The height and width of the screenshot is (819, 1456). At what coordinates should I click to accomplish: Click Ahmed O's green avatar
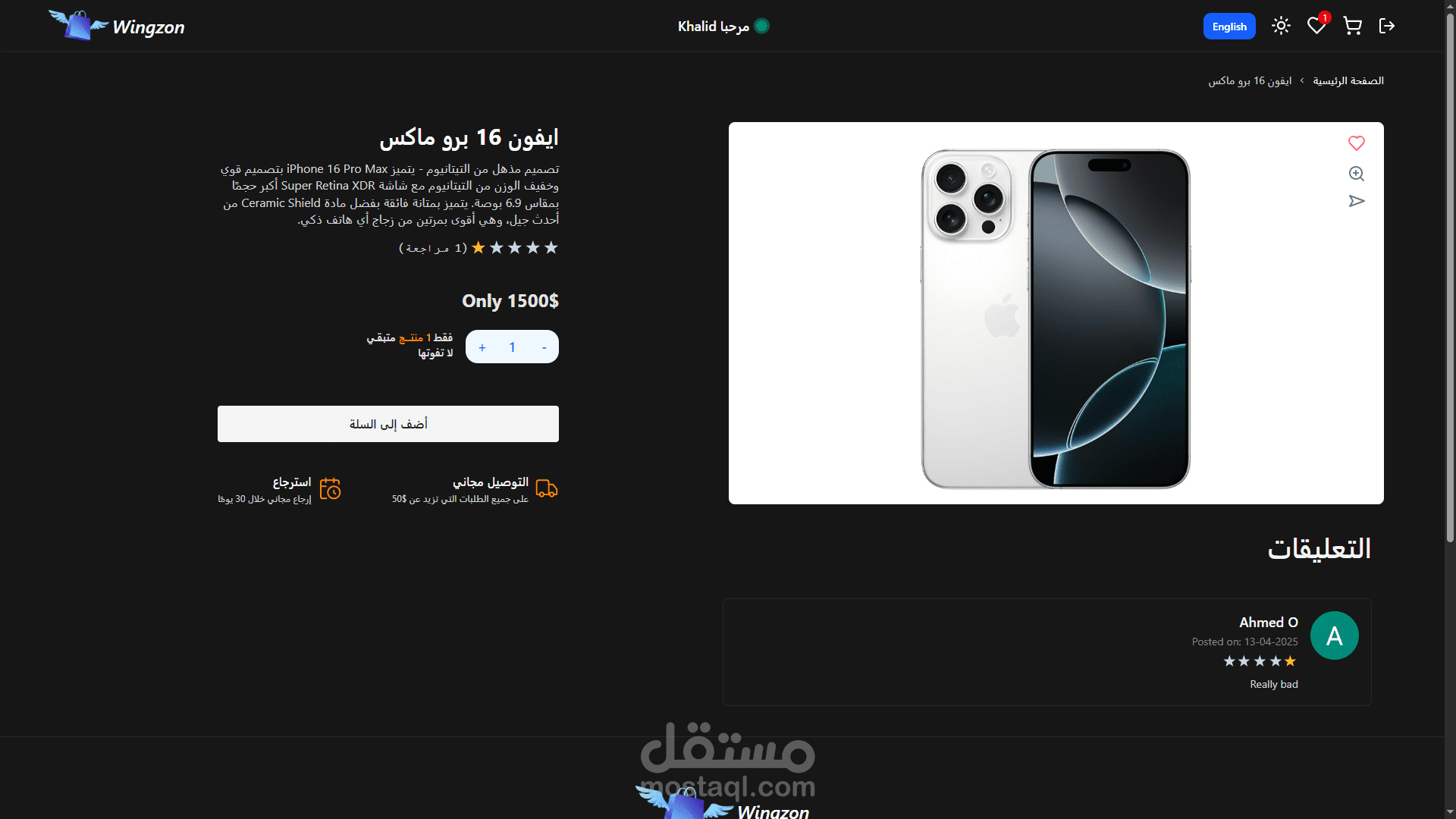(1335, 635)
